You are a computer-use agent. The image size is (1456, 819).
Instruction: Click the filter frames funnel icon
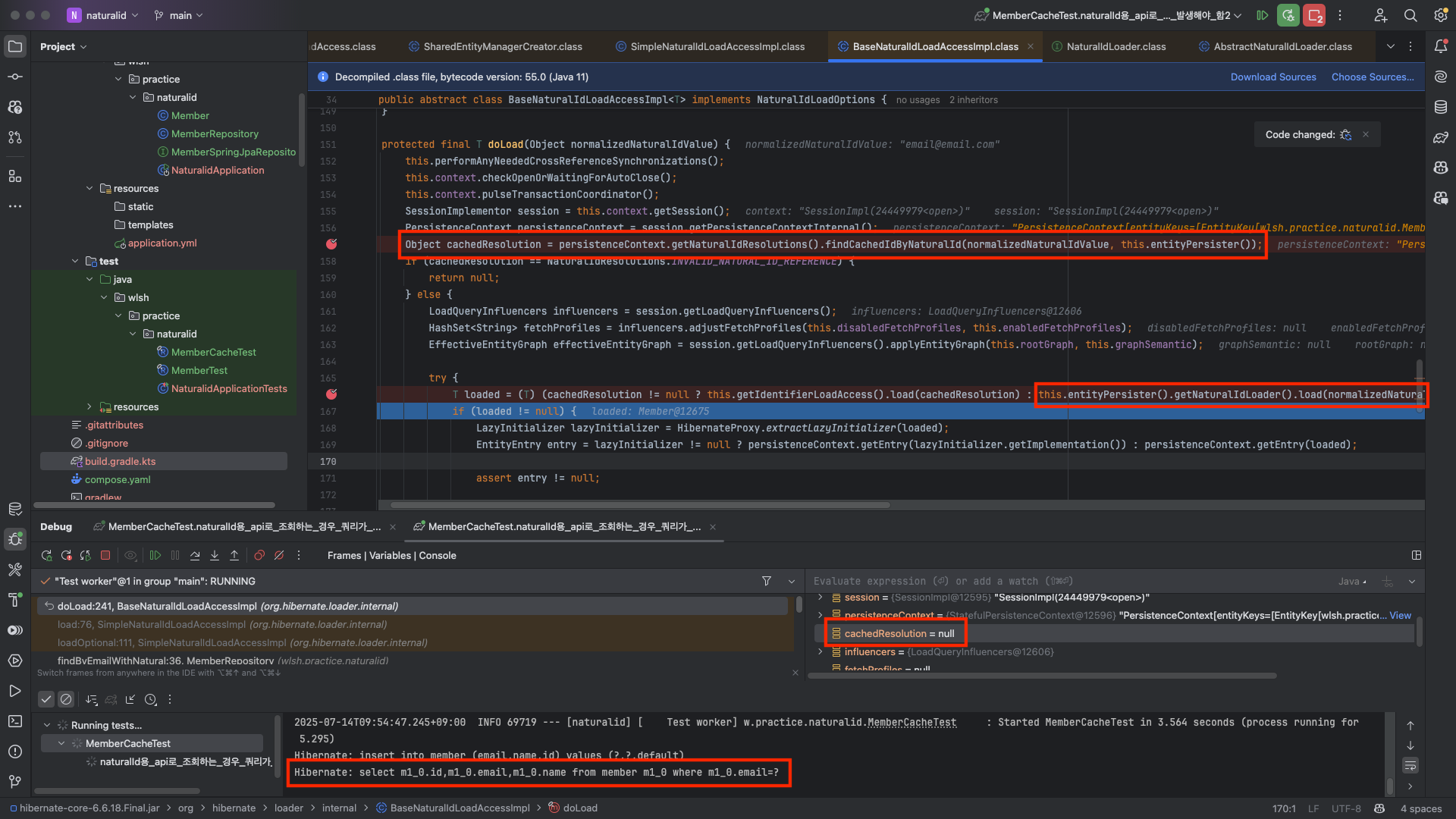pyautogui.click(x=767, y=581)
